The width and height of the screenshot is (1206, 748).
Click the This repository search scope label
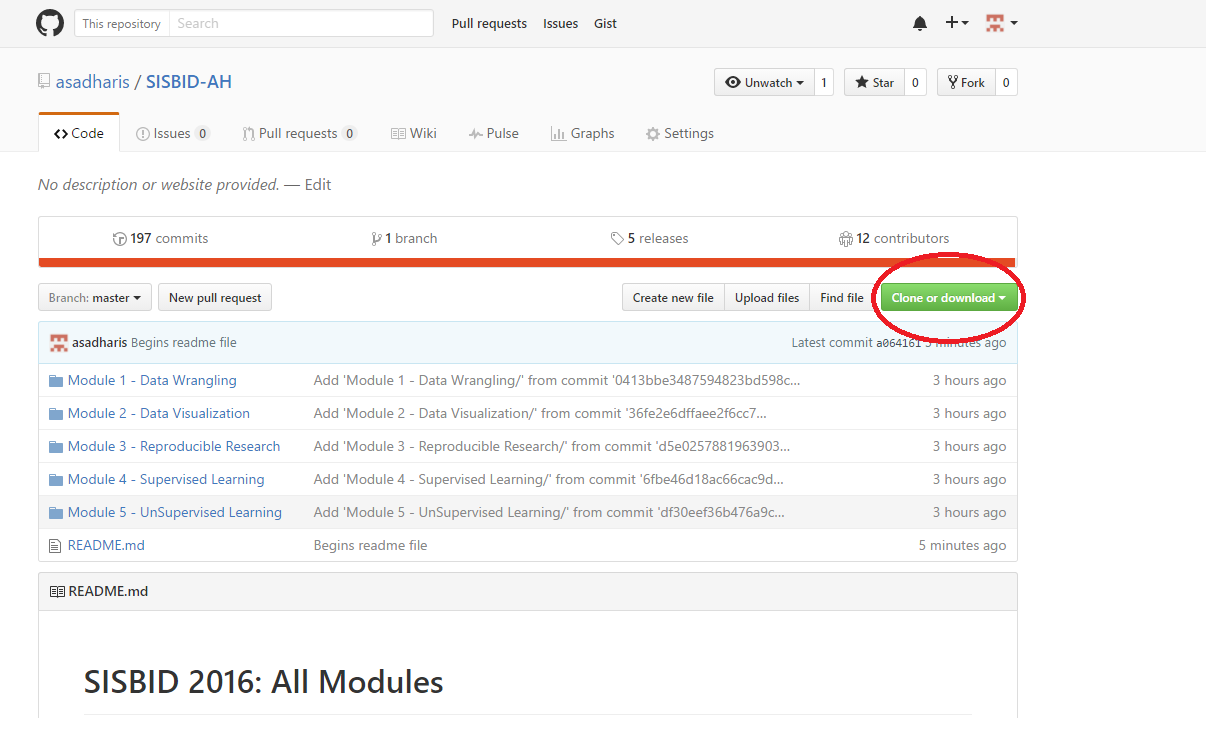click(122, 23)
